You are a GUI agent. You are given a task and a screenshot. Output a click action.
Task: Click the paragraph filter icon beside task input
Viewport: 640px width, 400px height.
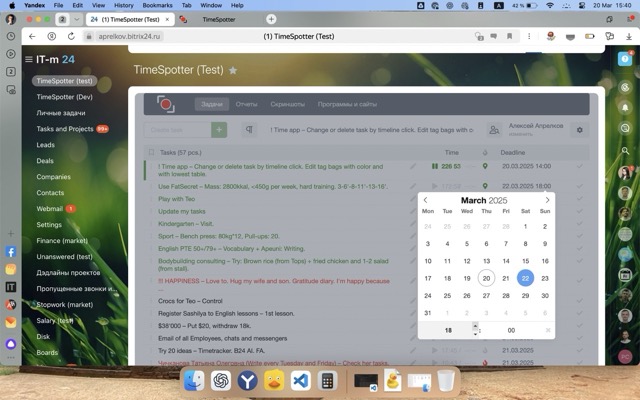[250, 130]
